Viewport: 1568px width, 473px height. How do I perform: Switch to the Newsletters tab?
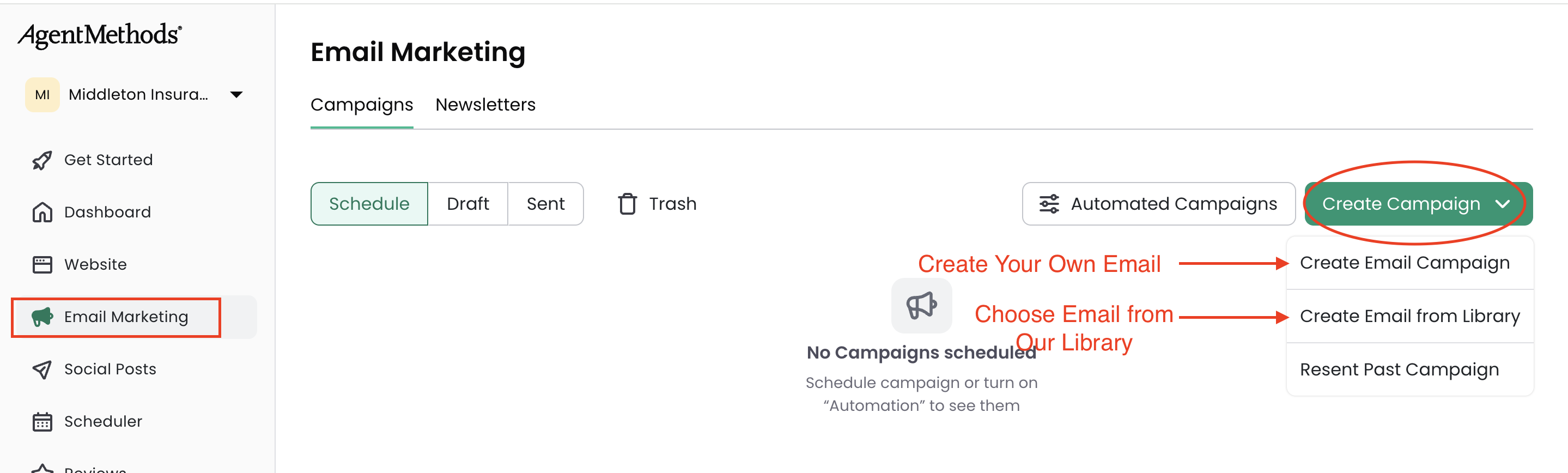coord(485,105)
